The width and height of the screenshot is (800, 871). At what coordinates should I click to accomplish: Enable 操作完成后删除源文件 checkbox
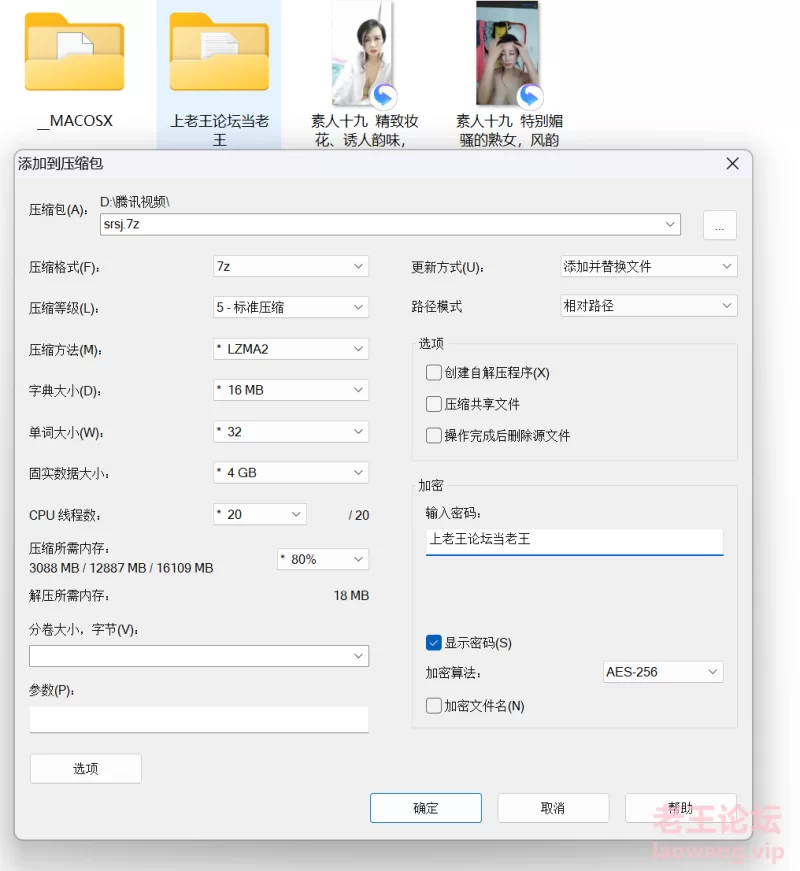tap(433, 436)
